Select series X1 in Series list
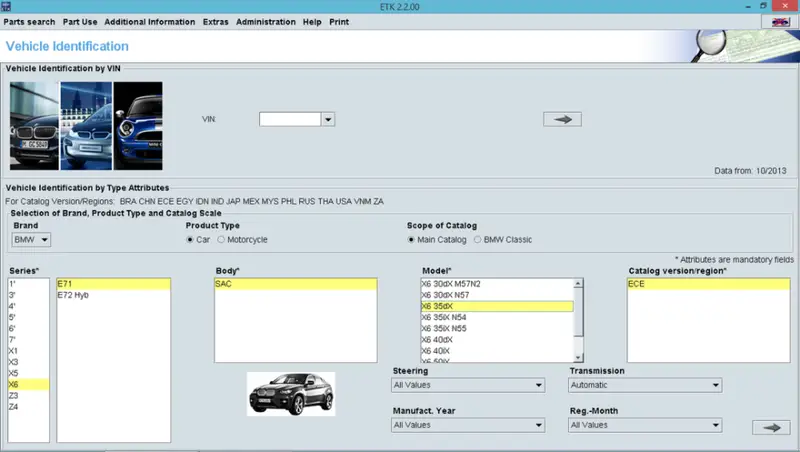The height and width of the screenshot is (452, 800). click(x=29, y=351)
